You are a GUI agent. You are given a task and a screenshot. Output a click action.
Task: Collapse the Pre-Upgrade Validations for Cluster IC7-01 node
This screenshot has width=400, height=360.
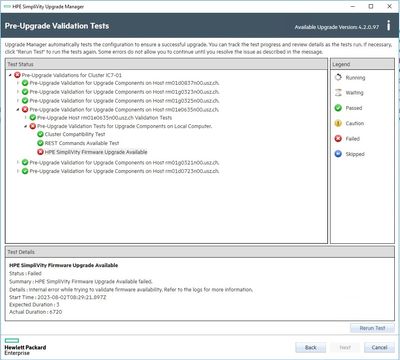coord(10,75)
